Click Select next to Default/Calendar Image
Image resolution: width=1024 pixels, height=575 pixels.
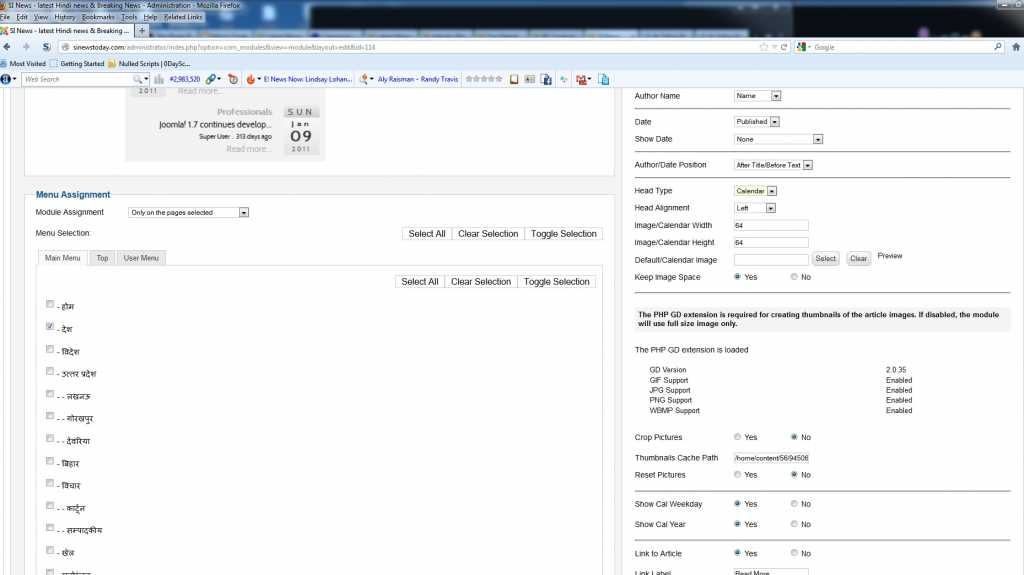[825, 259]
